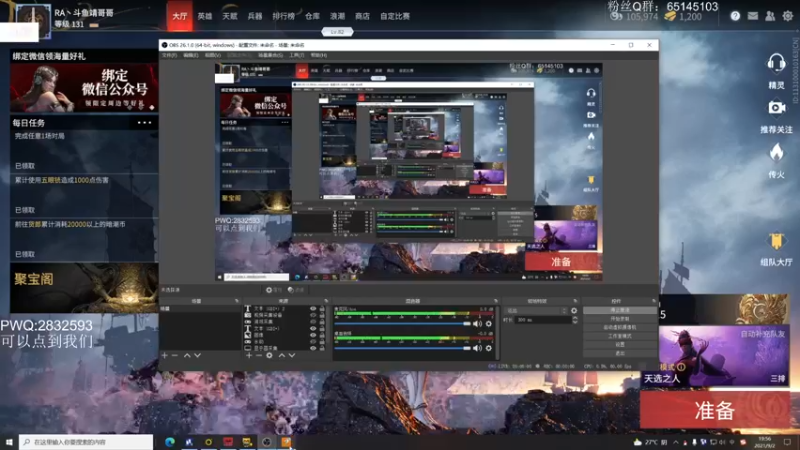Move the source down in the Sources panel
The width and height of the screenshot is (800, 450).
[x=292, y=355]
